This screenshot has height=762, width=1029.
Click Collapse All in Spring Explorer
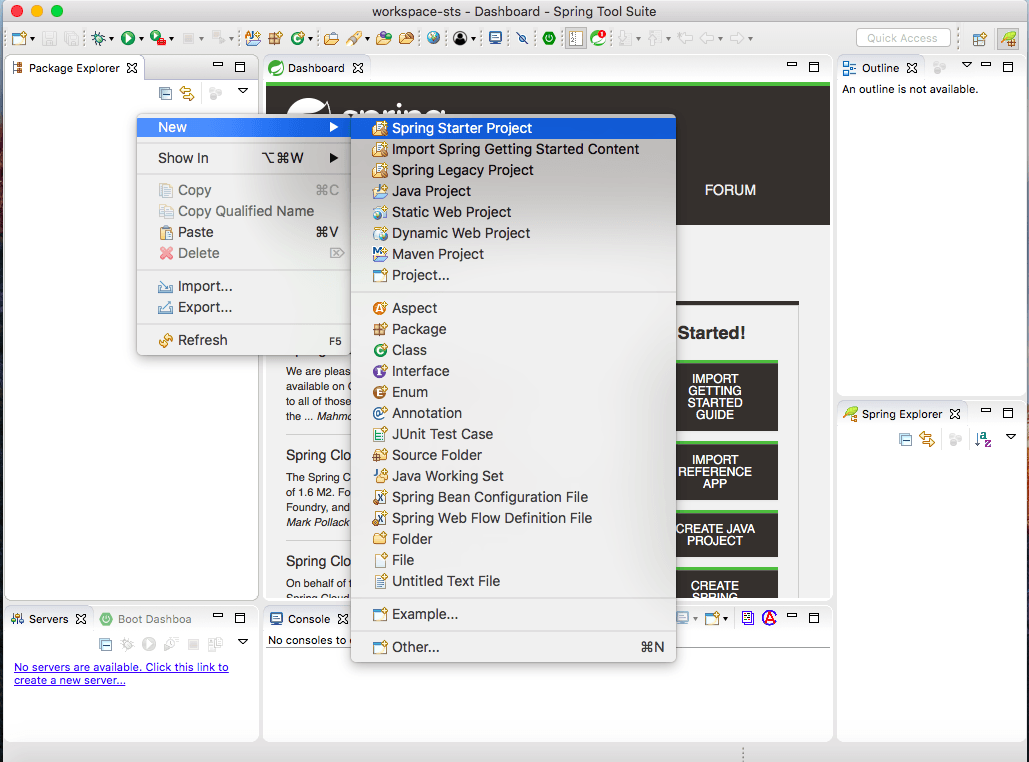[x=906, y=439]
